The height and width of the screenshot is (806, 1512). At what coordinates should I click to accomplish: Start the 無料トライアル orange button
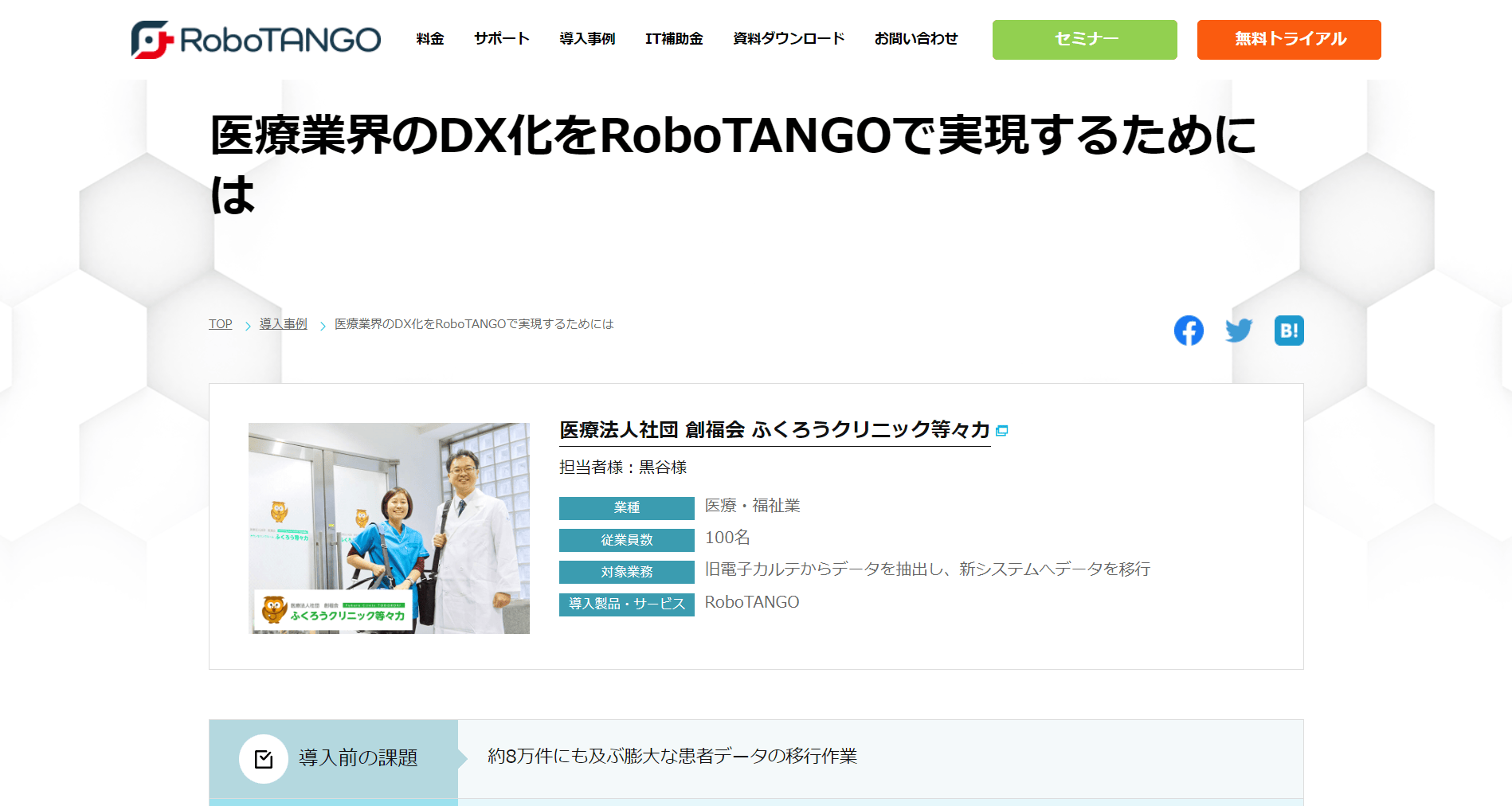[x=1289, y=40]
